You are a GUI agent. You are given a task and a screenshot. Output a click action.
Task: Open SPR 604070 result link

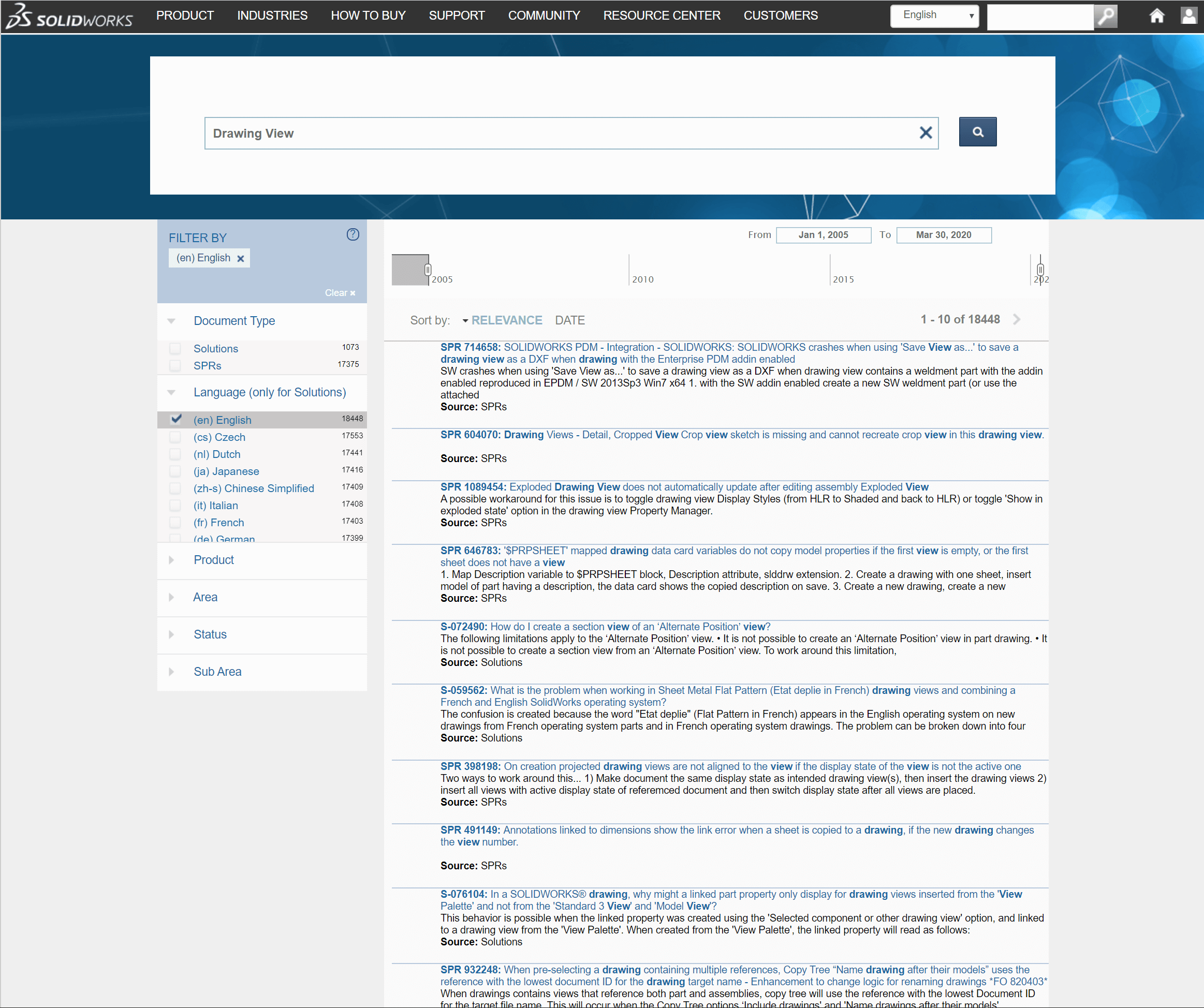742,435
